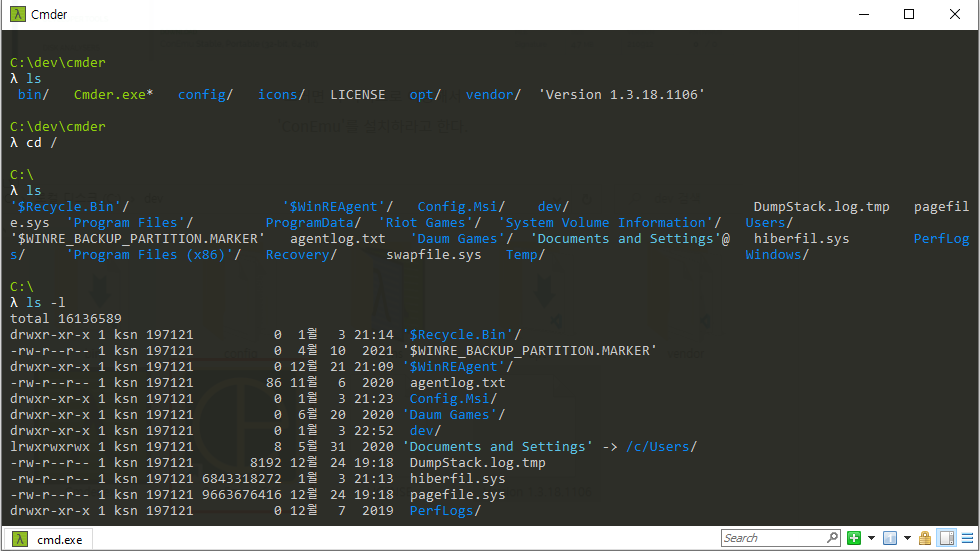The image size is (980, 551).
Task: Toggle the padlock lock icon
Action: click(x=925, y=538)
